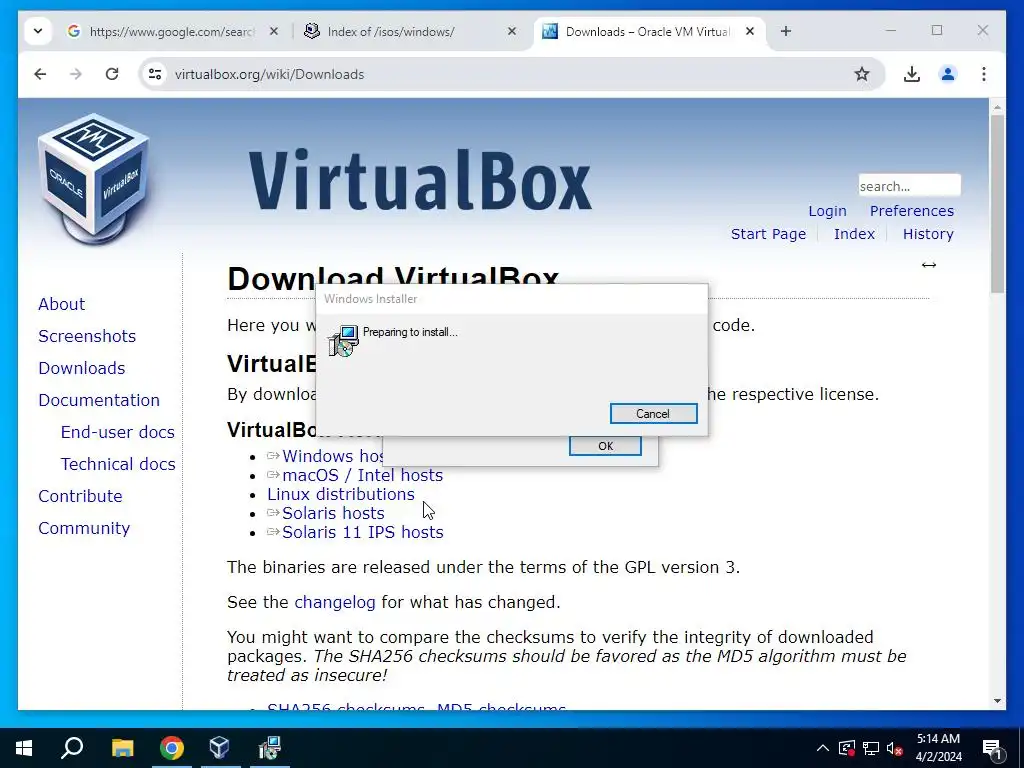The height and width of the screenshot is (768, 1024).
Task: Open the notification center icon
Action: [x=993, y=748]
